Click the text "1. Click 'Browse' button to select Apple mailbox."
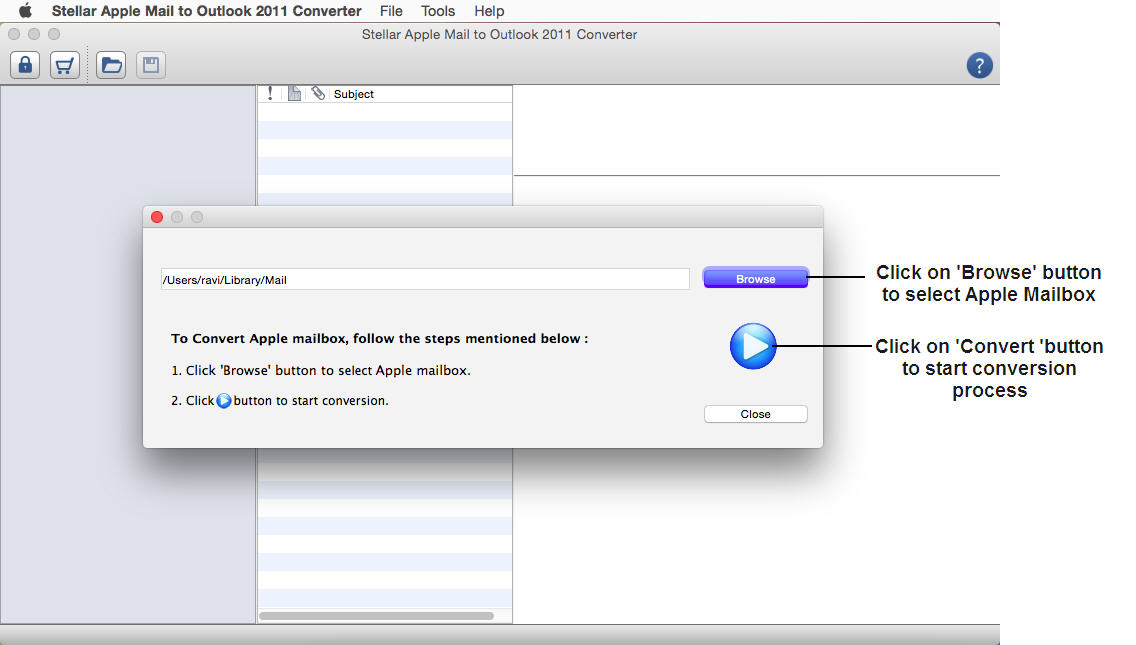The image size is (1136, 645). [321, 370]
